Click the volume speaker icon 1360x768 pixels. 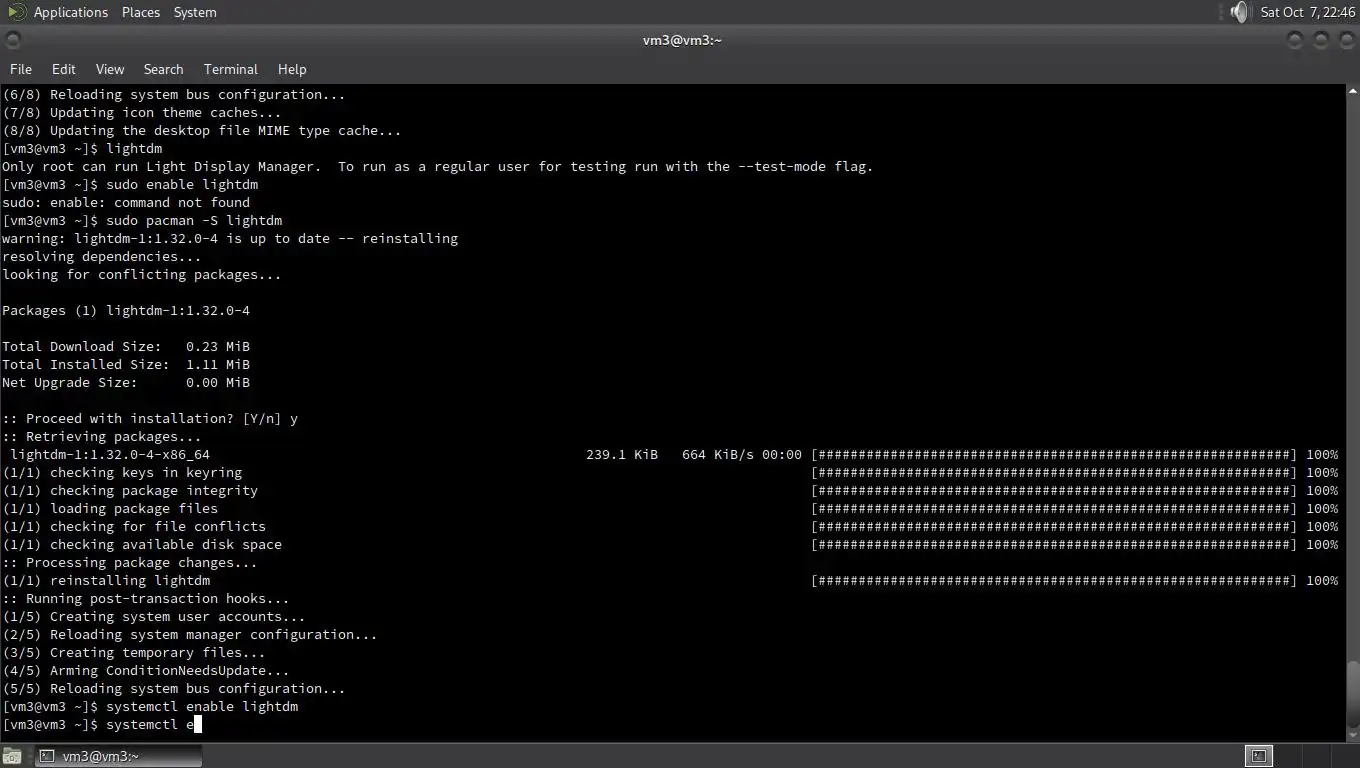[1239, 12]
